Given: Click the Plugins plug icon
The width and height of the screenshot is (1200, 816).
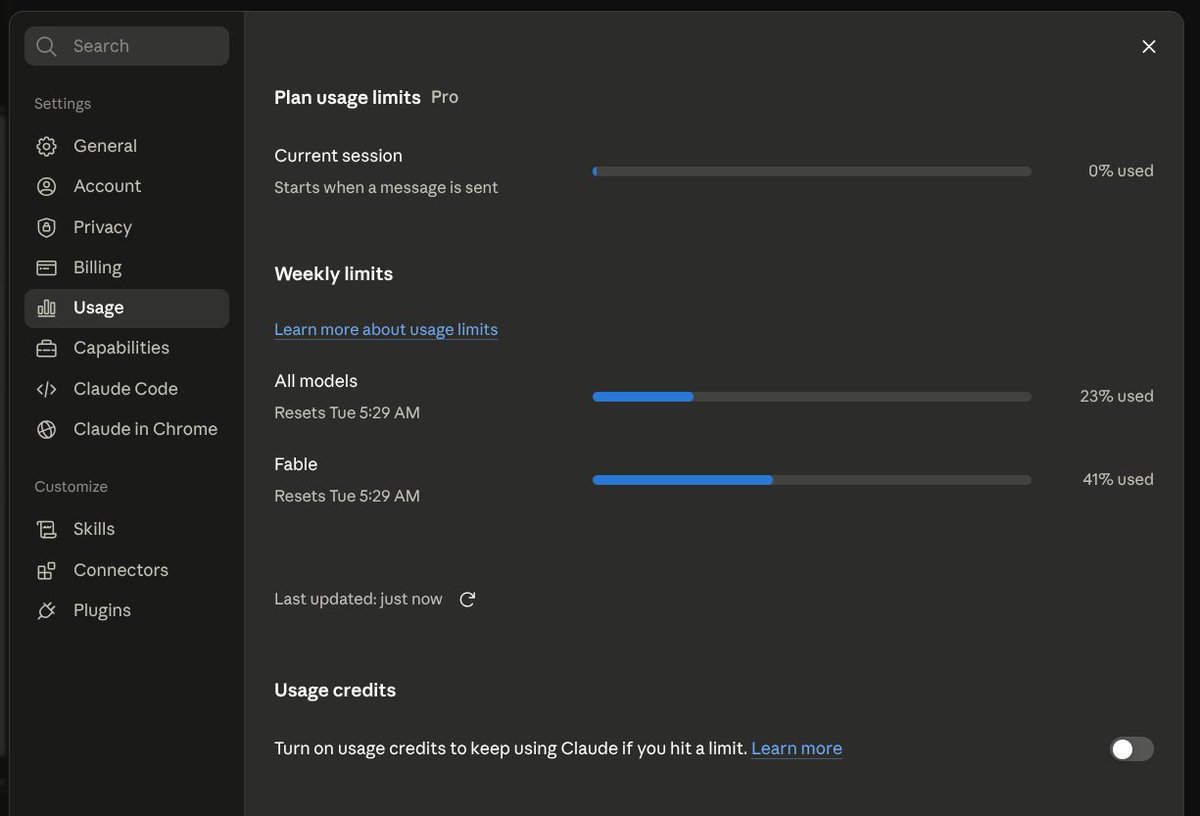Looking at the screenshot, I should tap(46, 610).
